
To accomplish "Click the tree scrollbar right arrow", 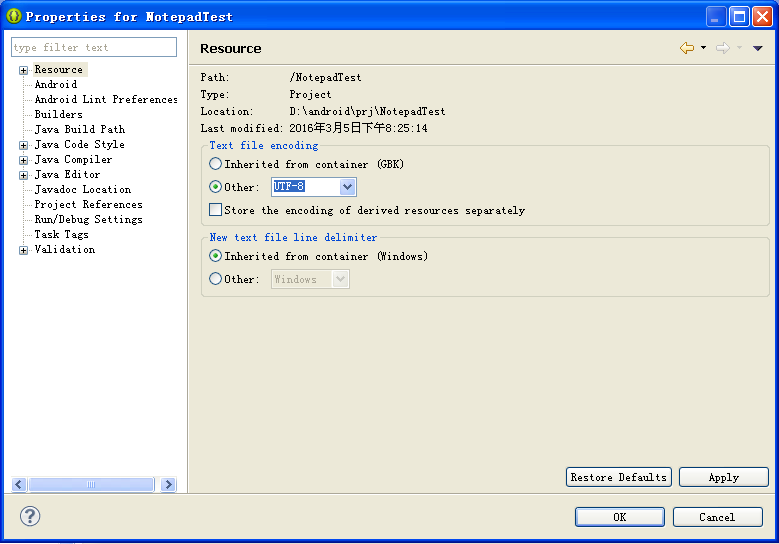I will pos(168,484).
